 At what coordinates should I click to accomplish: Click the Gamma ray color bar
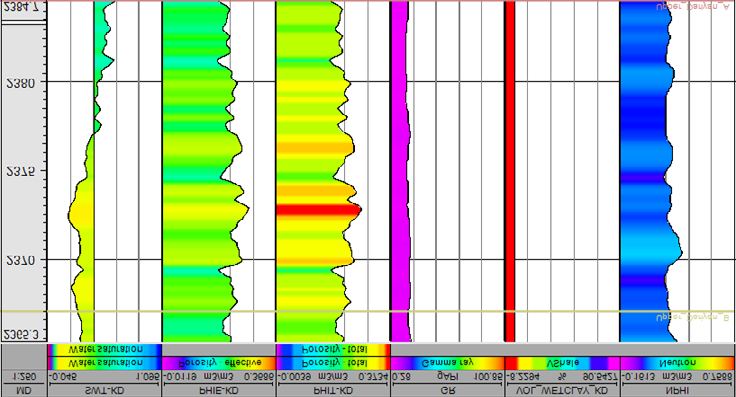(x=447, y=363)
